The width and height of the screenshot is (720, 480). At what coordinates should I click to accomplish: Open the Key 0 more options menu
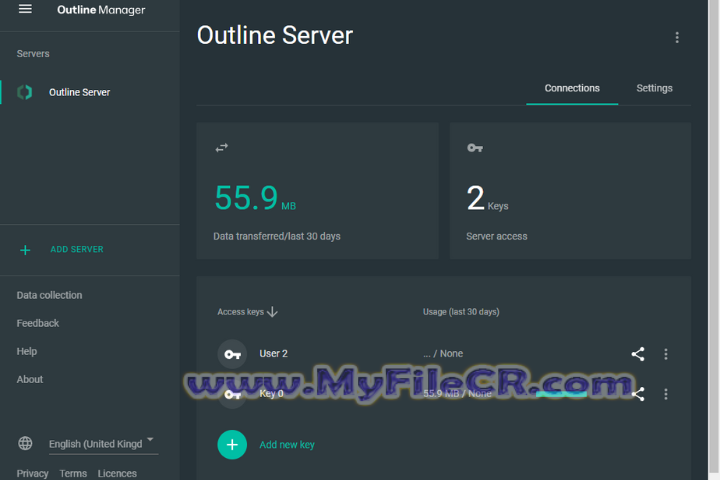tap(666, 394)
